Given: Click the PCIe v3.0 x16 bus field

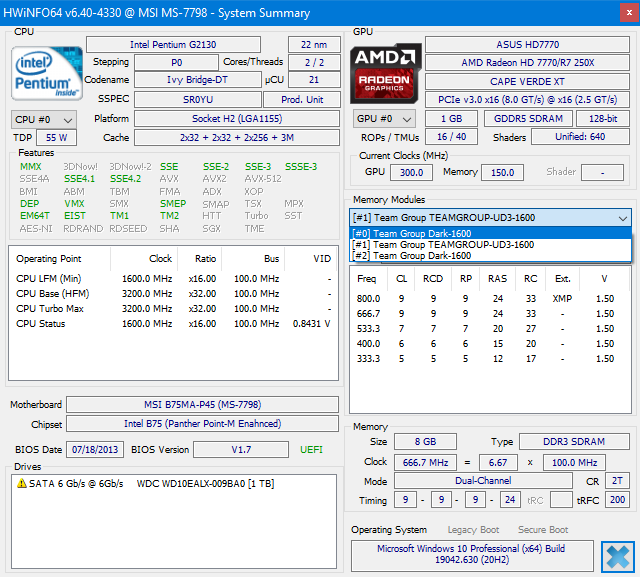Looking at the screenshot, I should pos(527,100).
